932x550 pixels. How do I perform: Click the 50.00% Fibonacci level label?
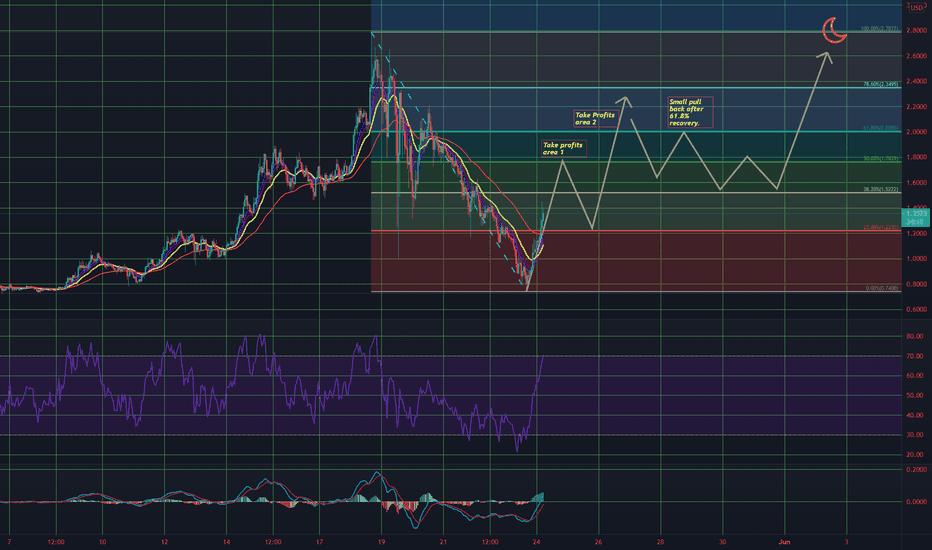880,159
